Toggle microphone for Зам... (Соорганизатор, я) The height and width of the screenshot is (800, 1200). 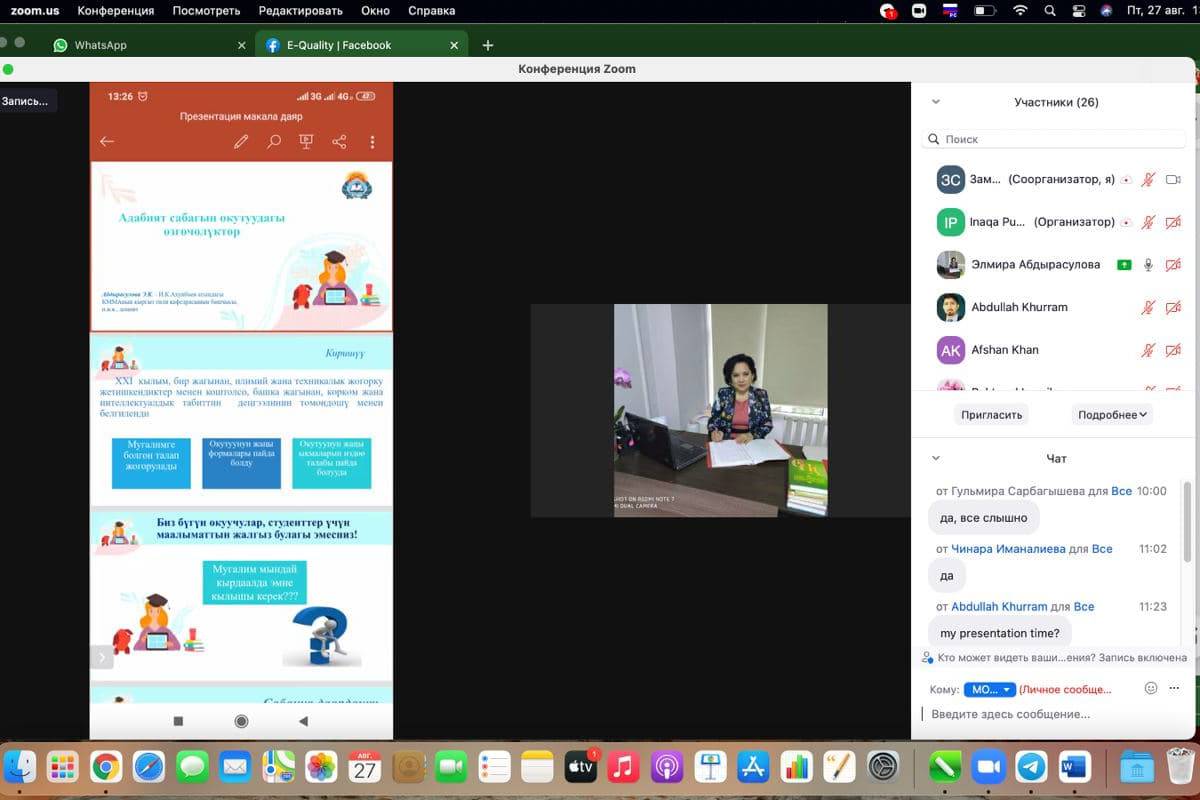pyautogui.click(x=1149, y=180)
